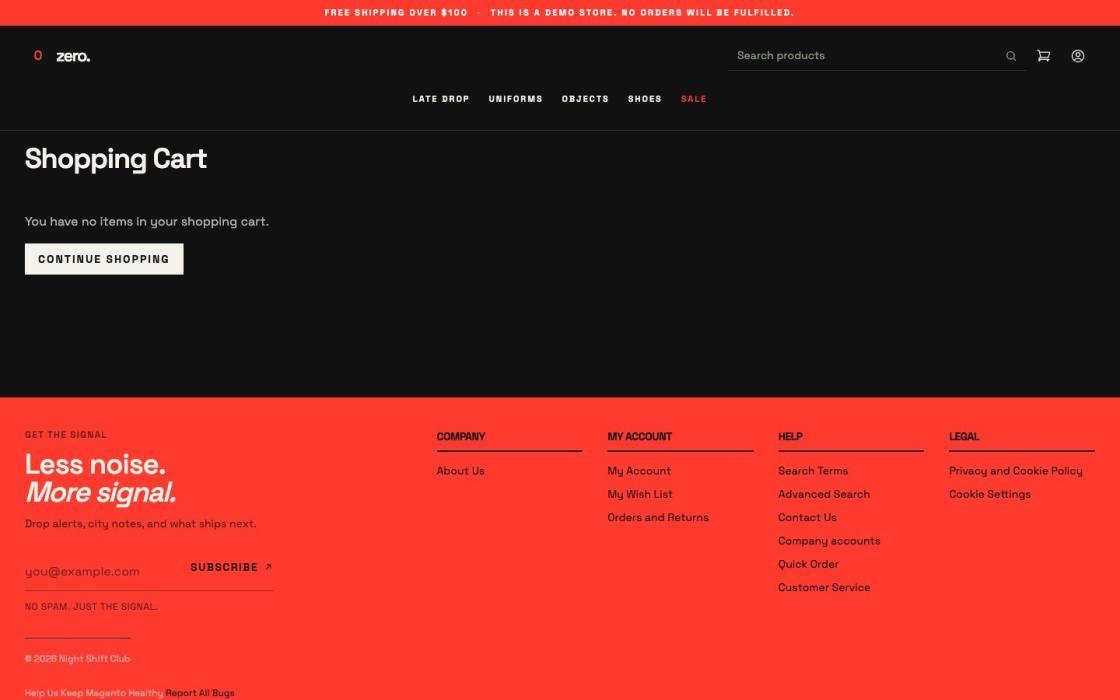
Task: Click the Company footer heading
Action: tap(461, 436)
